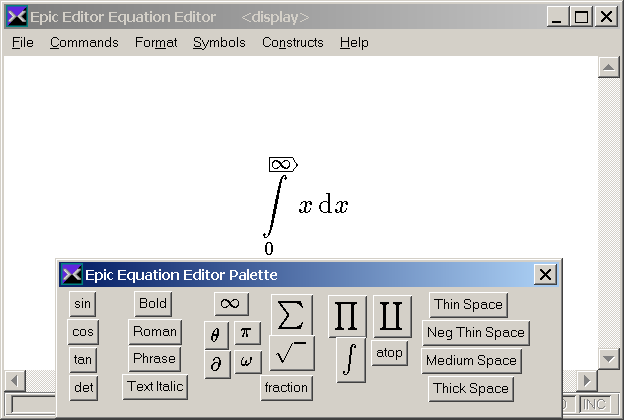Click the vertical scrollbar down arrow
The width and height of the screenshot is (624, 420).
[x=608, y=359]
